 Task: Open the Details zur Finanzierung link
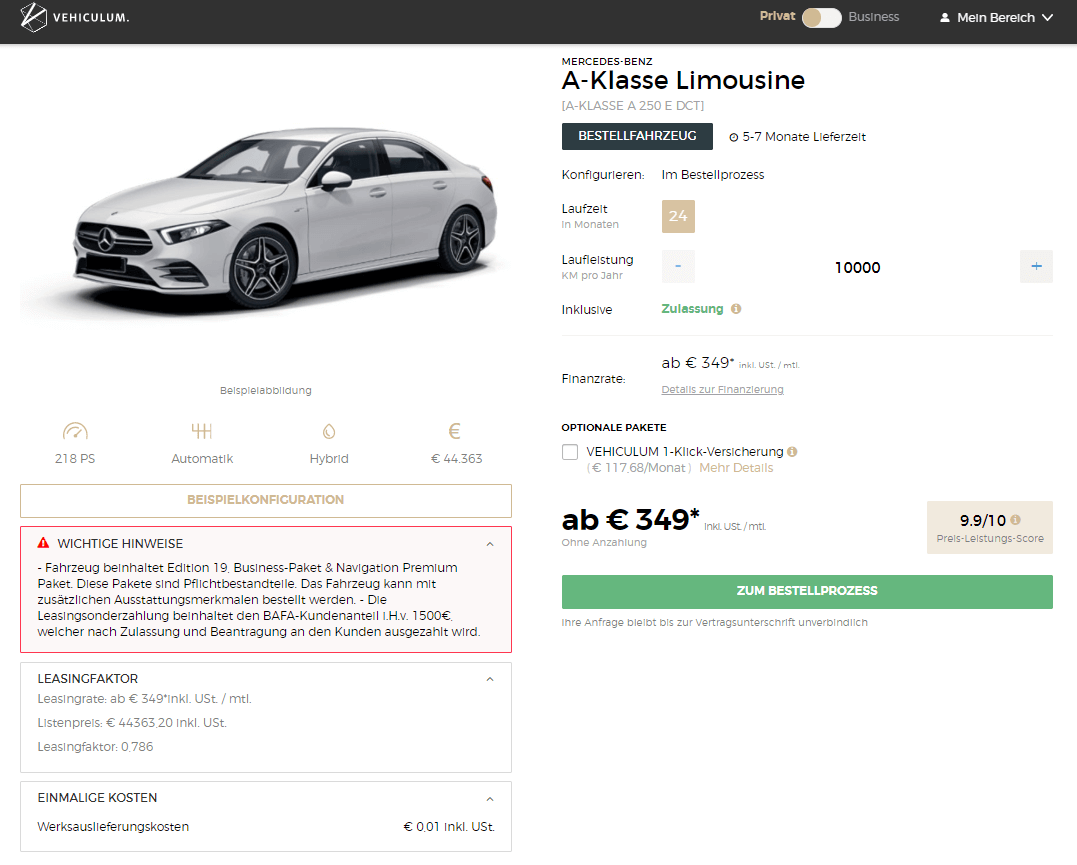(722, 390)
